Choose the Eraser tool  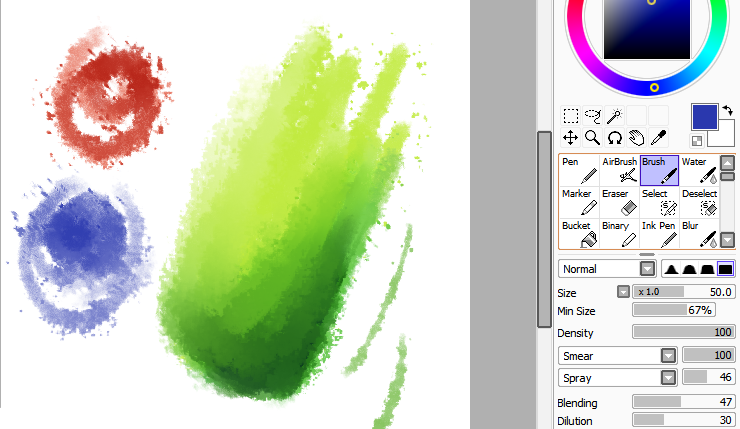tap(619, 202)
